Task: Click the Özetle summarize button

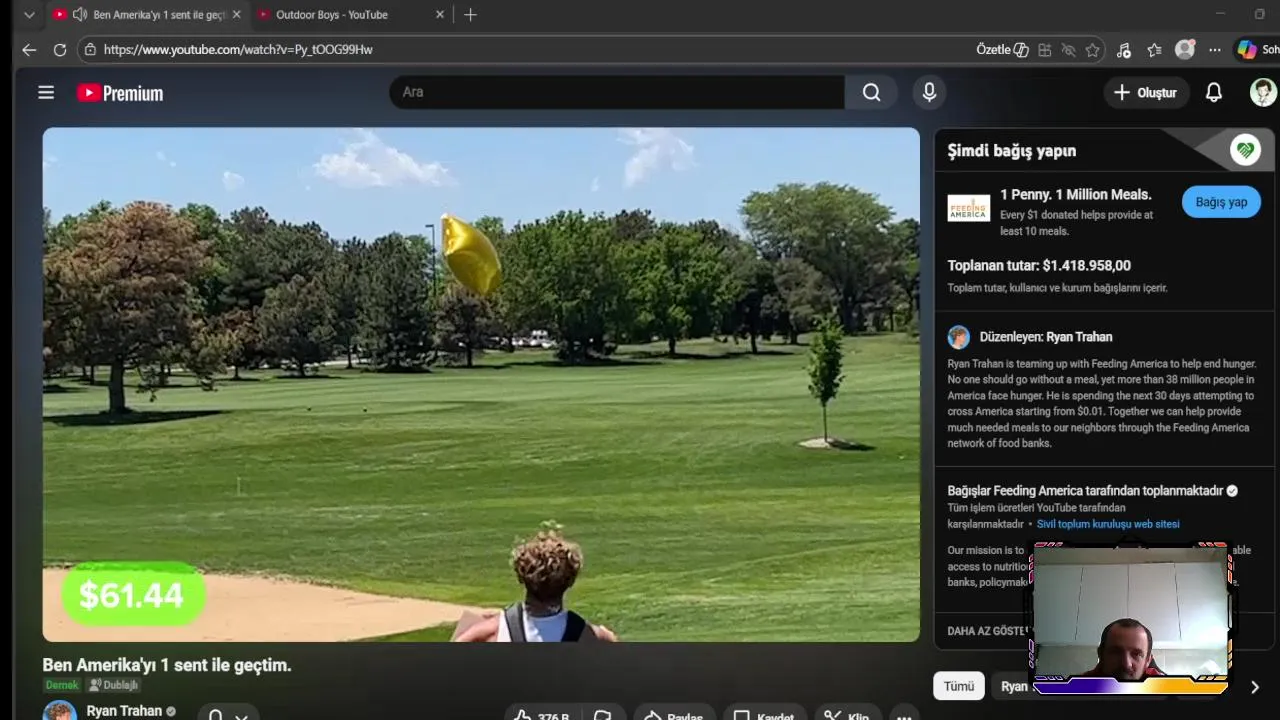Action: point(1002,50)
